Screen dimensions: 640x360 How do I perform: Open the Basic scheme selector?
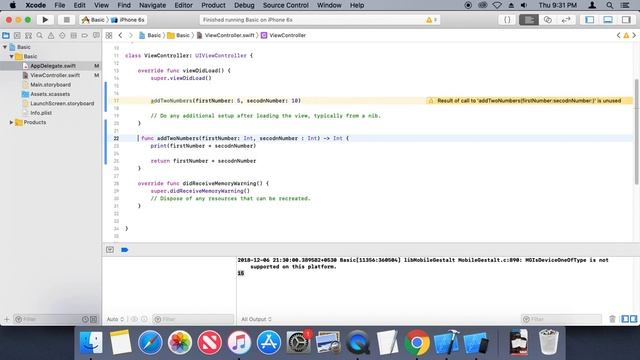tap(93, 20)
